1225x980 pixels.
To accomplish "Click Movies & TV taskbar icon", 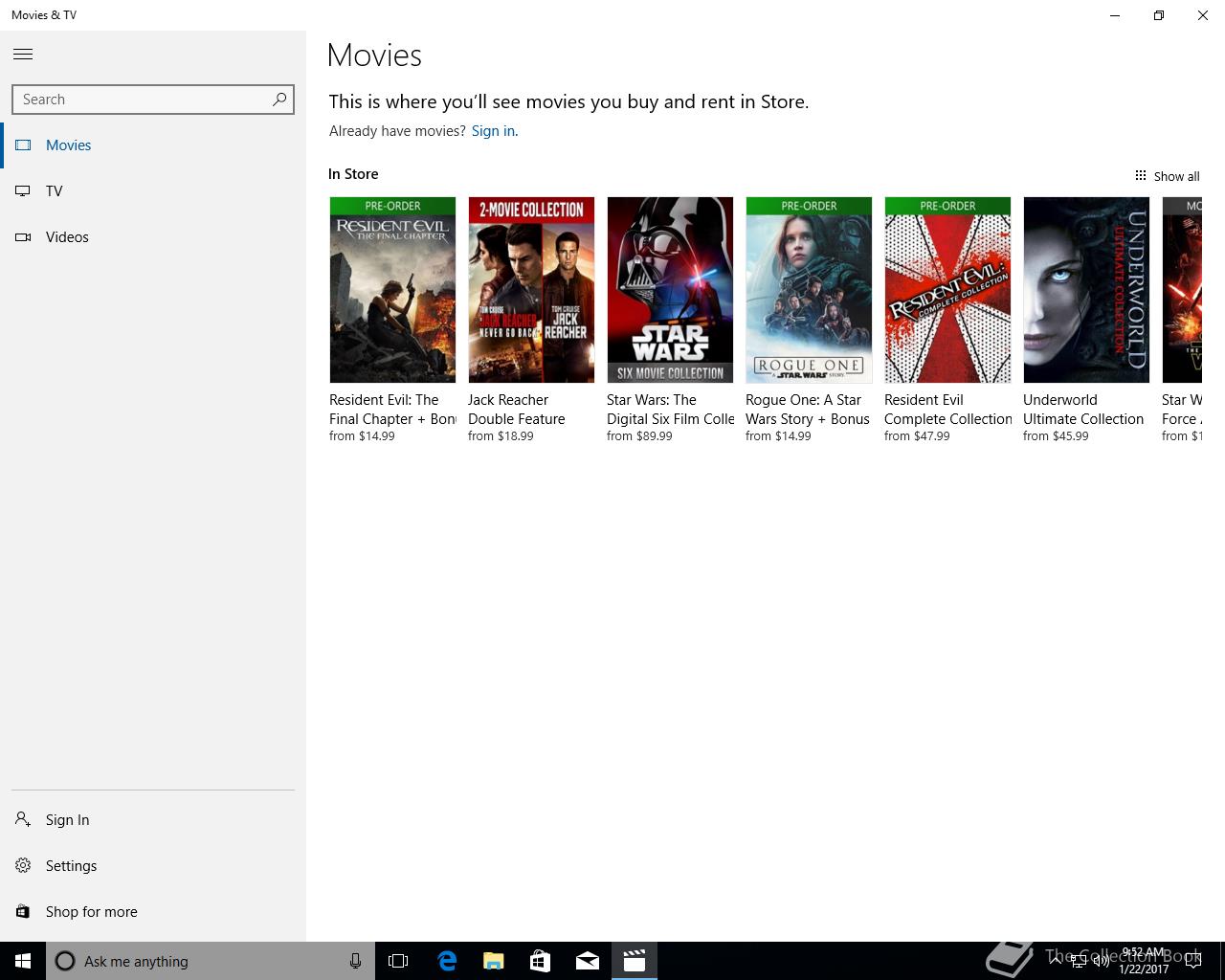I will (x=634, y=961).
